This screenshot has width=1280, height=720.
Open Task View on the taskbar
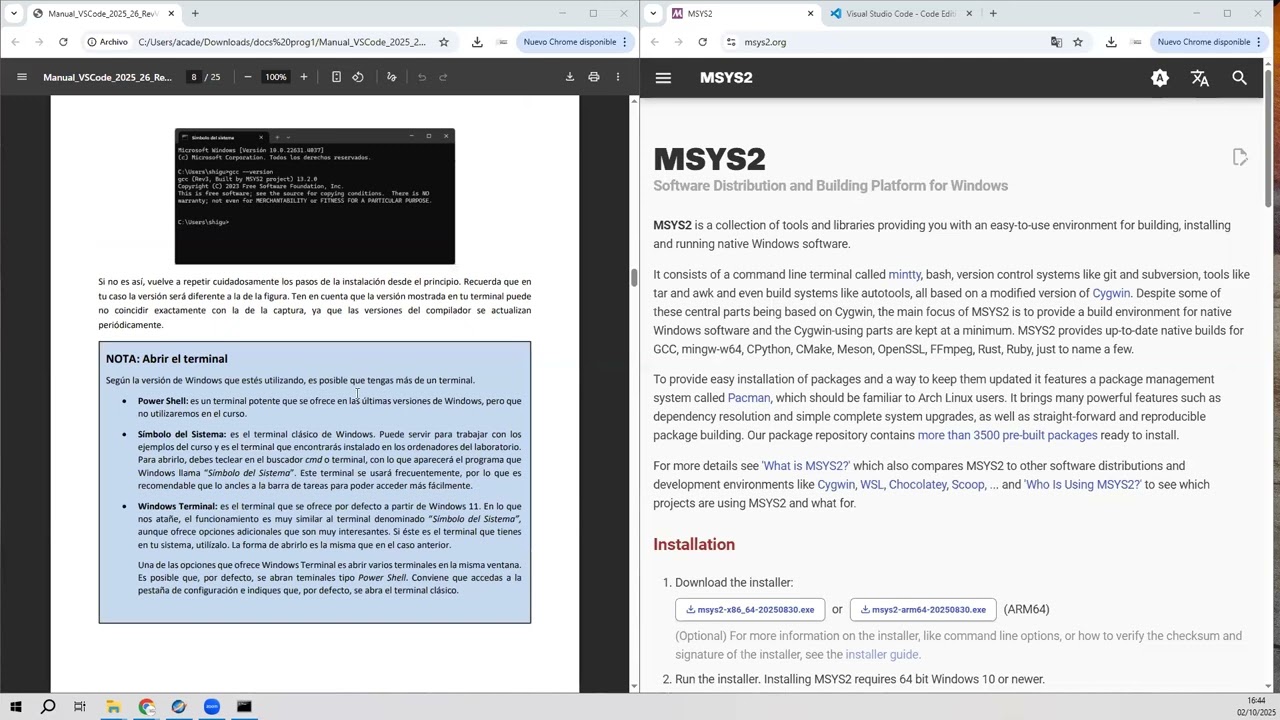tap(80, 707)
